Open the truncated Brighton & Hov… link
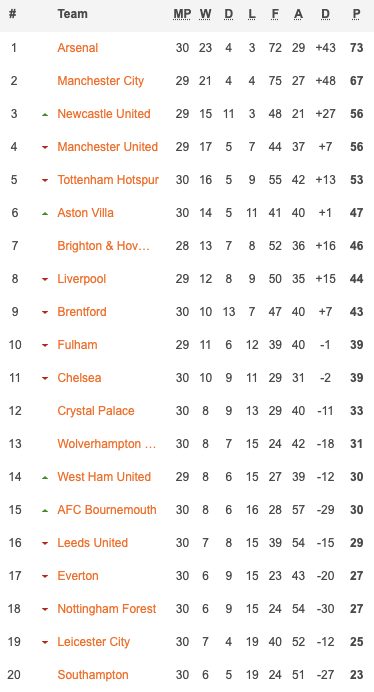Viewport: 374px width, 692px height. click(x=104, y=246)
